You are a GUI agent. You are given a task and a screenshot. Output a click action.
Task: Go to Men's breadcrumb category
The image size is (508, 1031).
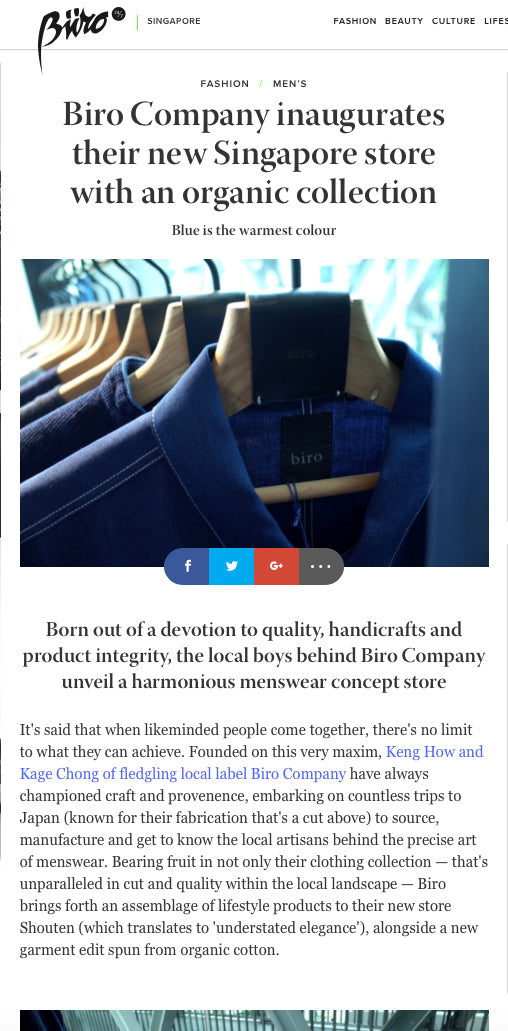[x=290, y=84]
